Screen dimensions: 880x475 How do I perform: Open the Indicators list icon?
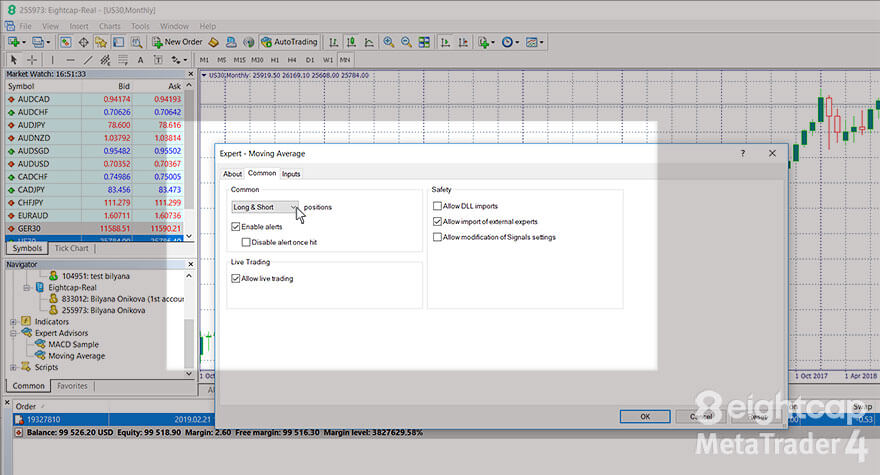(484, 42)
